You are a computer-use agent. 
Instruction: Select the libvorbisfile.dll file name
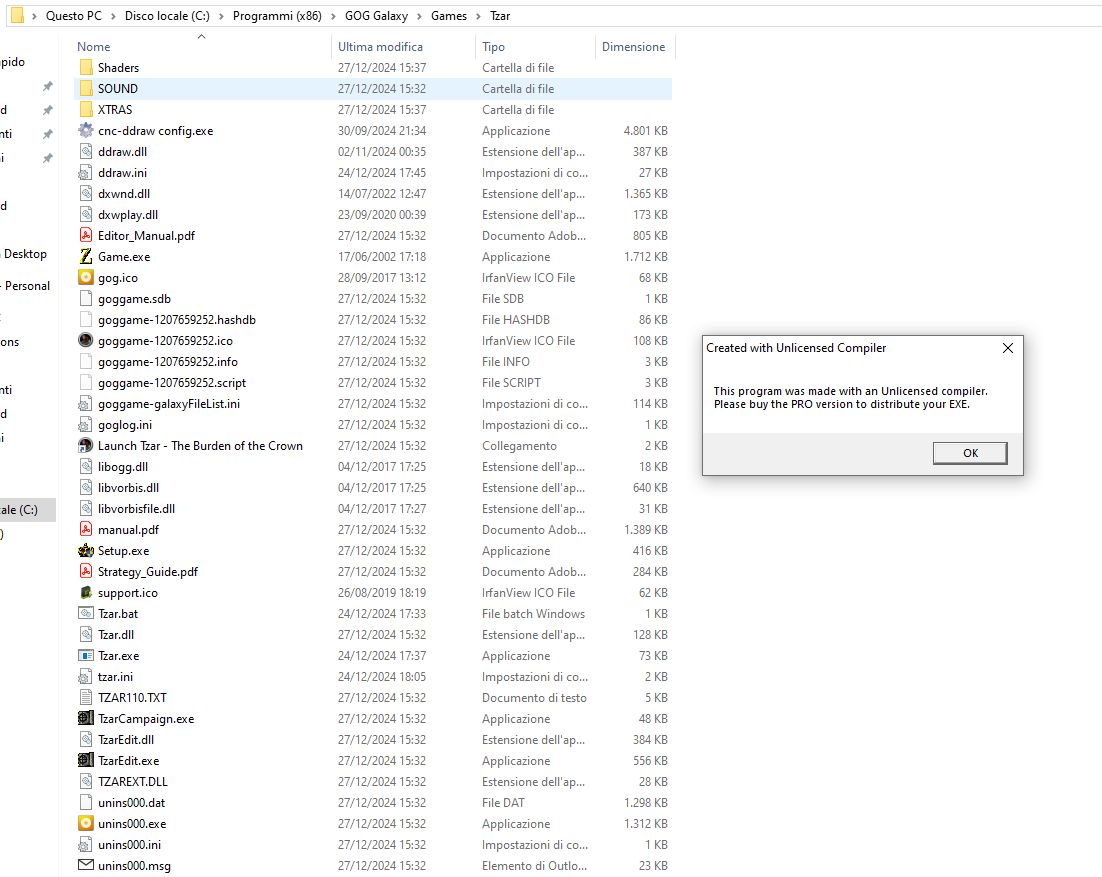click(x=136, y=509)
